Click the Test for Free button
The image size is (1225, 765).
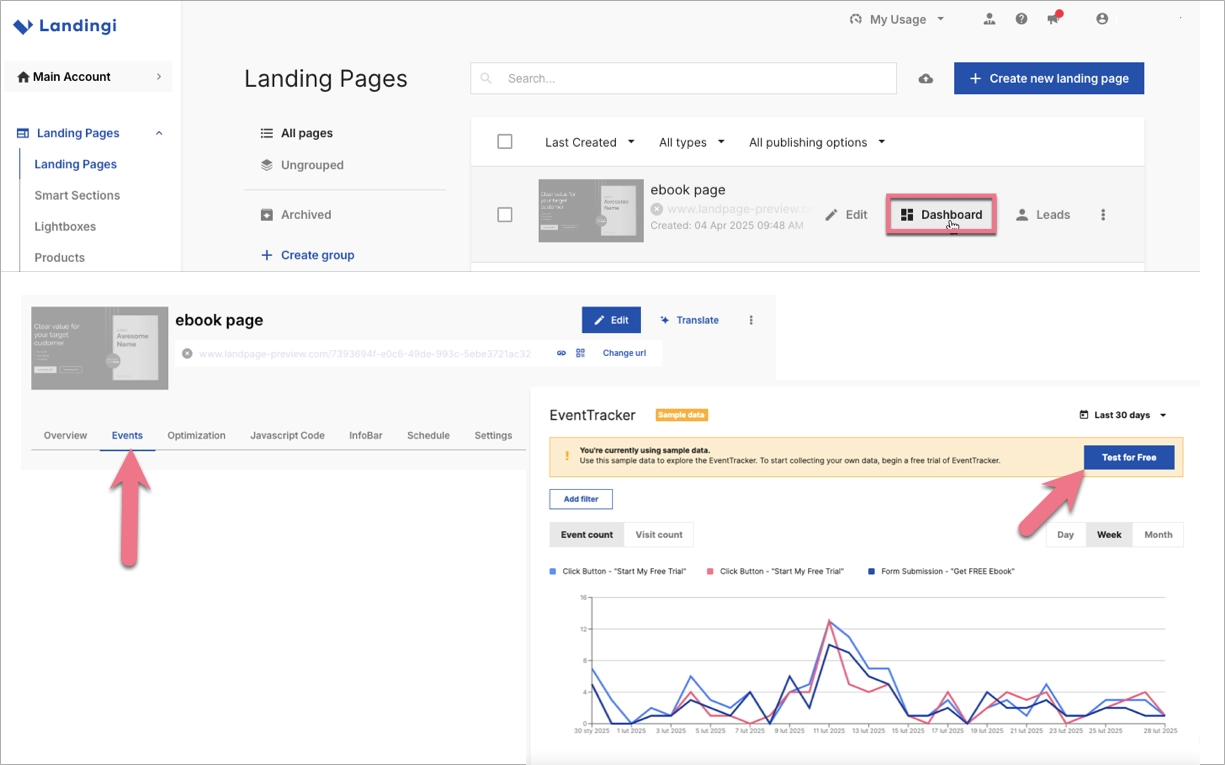click(x=1129, y=457)
